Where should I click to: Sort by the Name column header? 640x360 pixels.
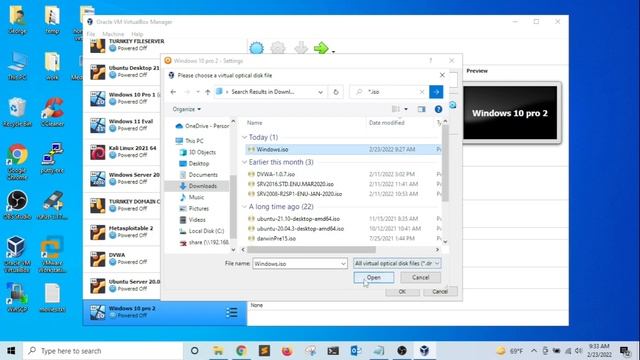[x=254, y=123]
